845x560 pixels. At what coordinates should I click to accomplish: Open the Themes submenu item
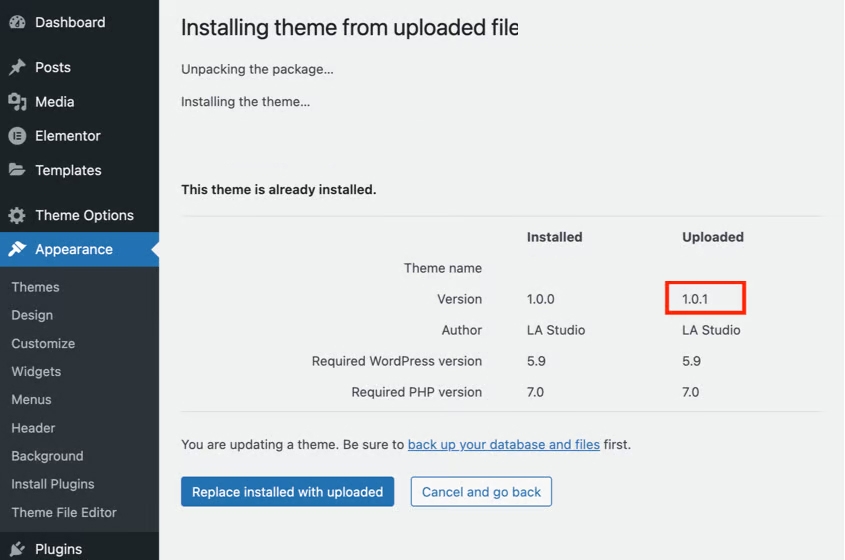point(35,287)
